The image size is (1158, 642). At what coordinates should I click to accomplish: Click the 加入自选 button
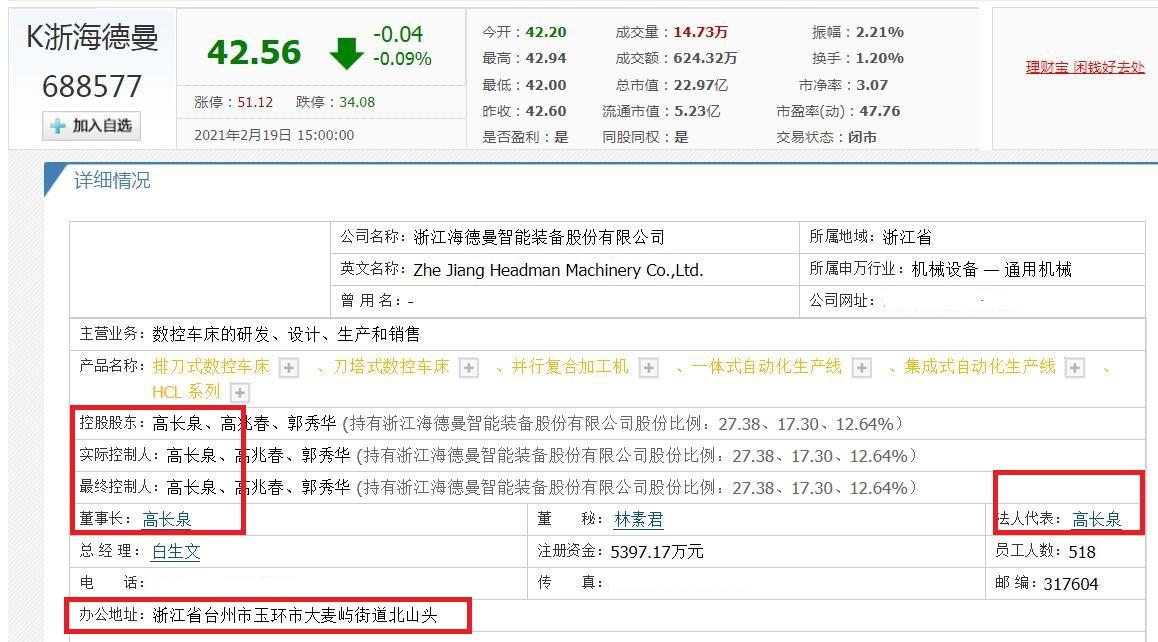(92, 126)
